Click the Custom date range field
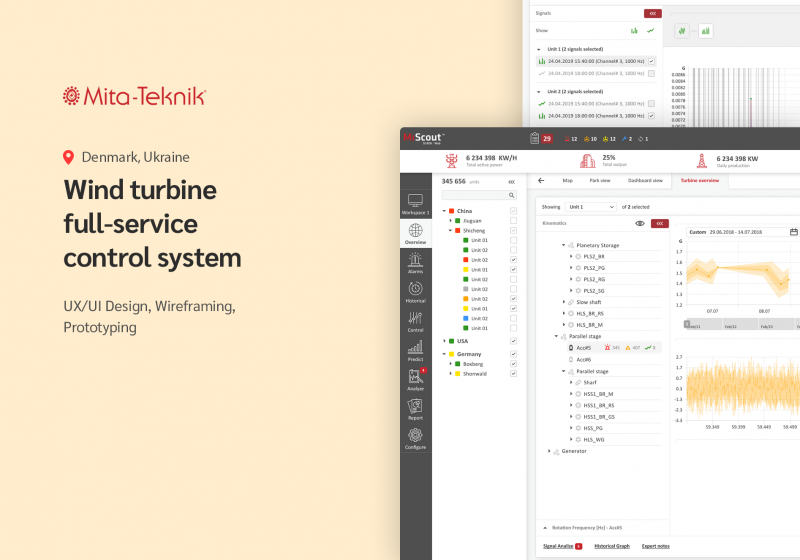Image resolution: width=800 pixels, height=560 pixels. tap(742, 232)
